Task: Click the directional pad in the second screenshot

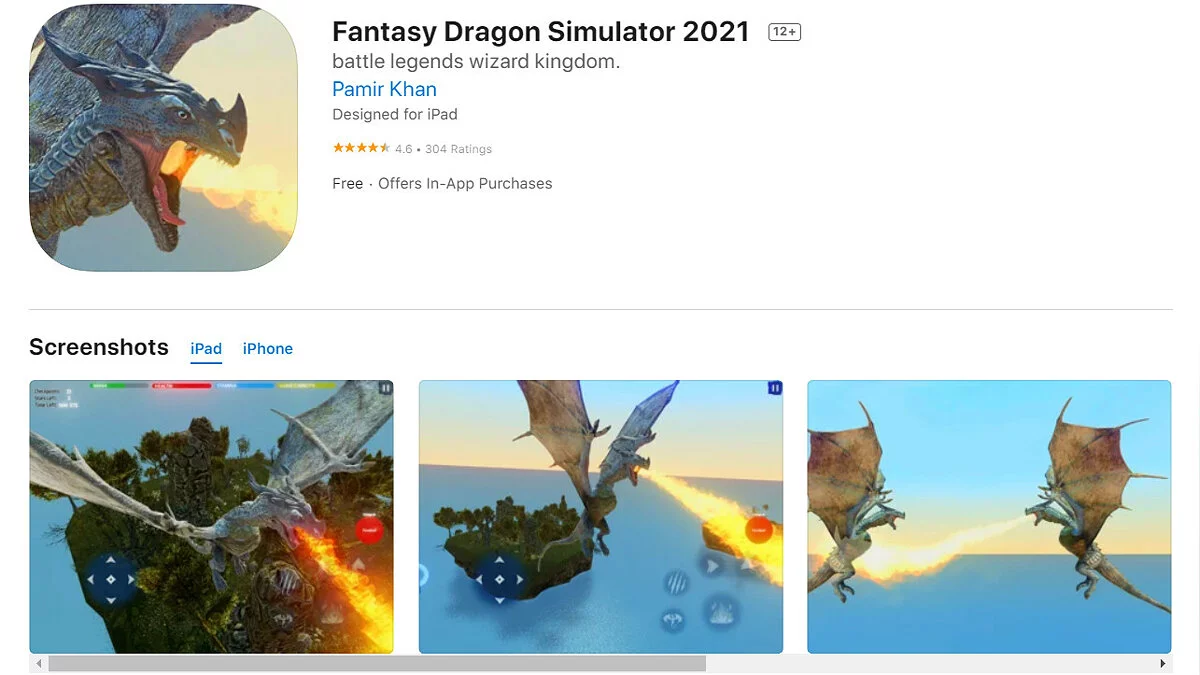Action: coord(499,579)
